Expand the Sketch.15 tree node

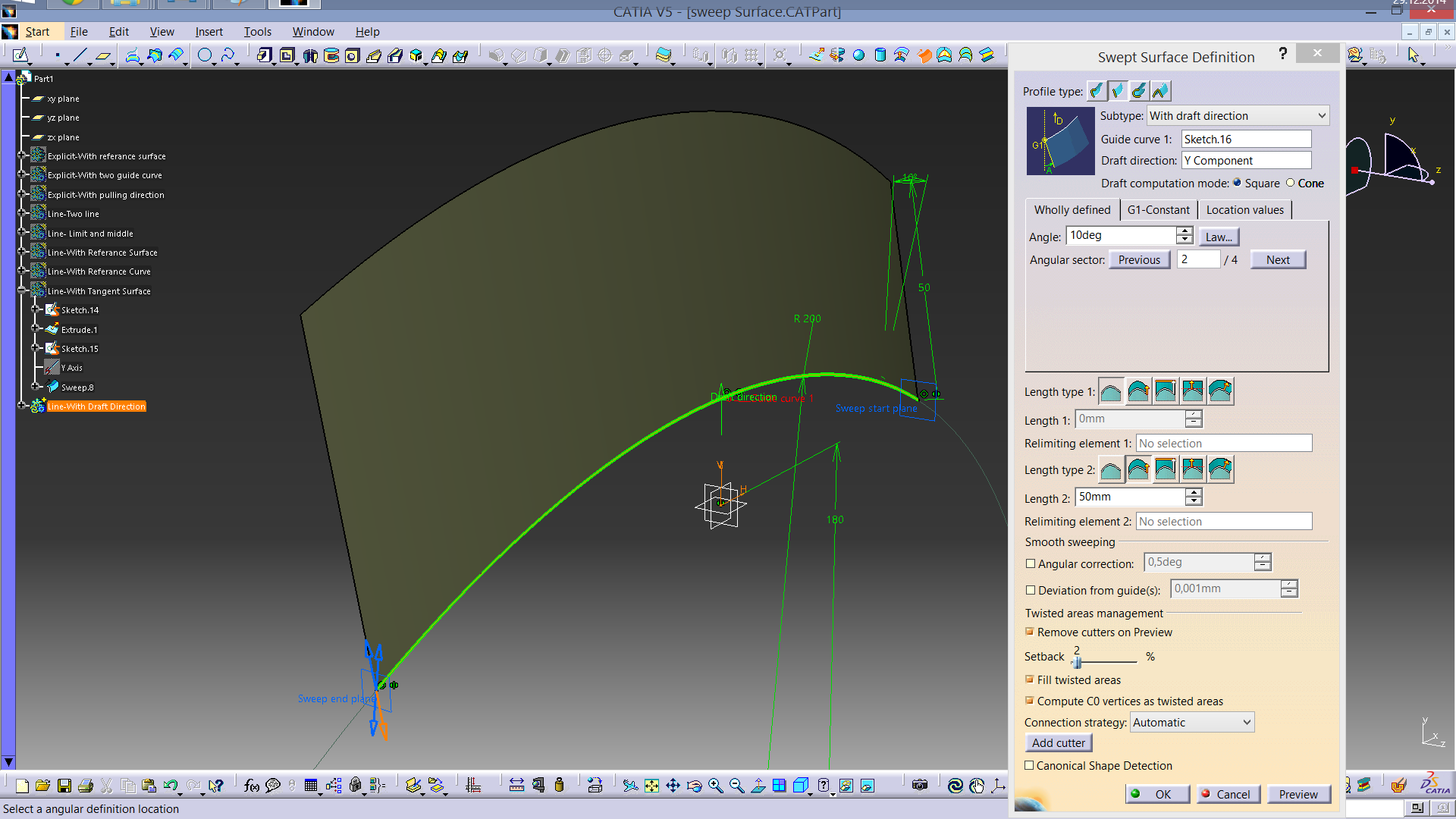pyautogui.click(x=35, y=348)
